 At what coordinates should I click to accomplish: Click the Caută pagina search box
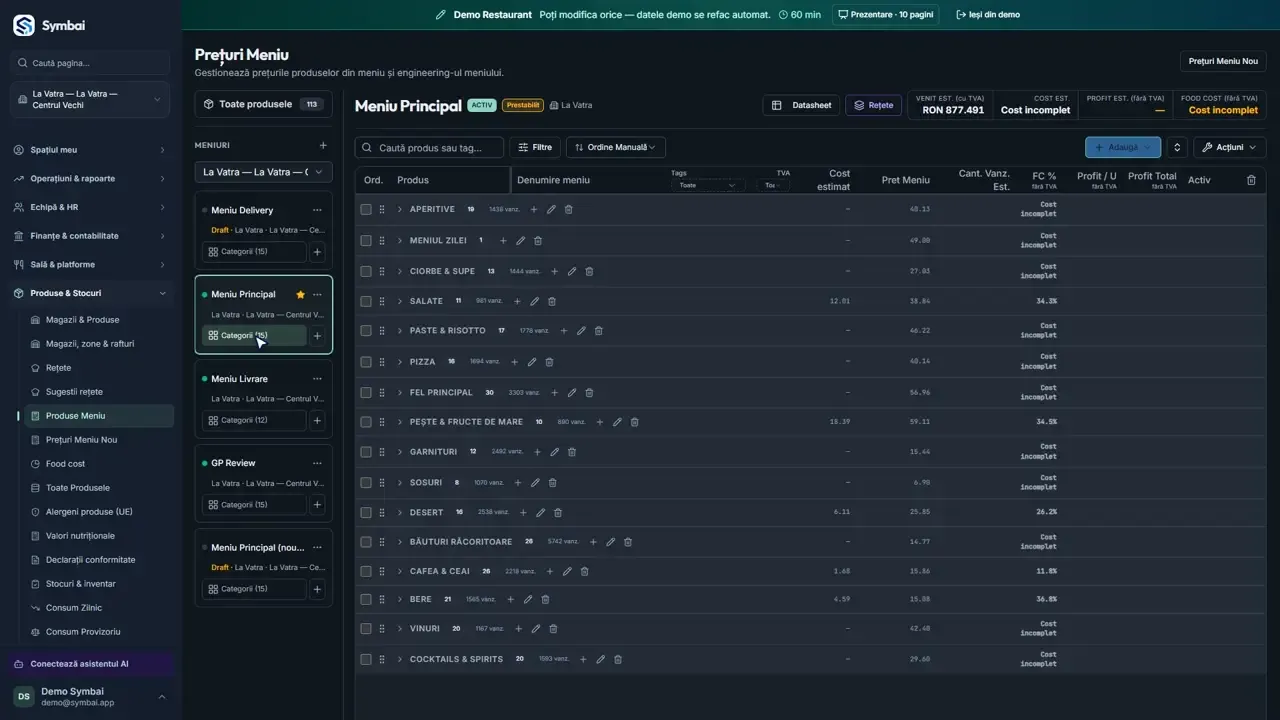(x=91, y=63)
